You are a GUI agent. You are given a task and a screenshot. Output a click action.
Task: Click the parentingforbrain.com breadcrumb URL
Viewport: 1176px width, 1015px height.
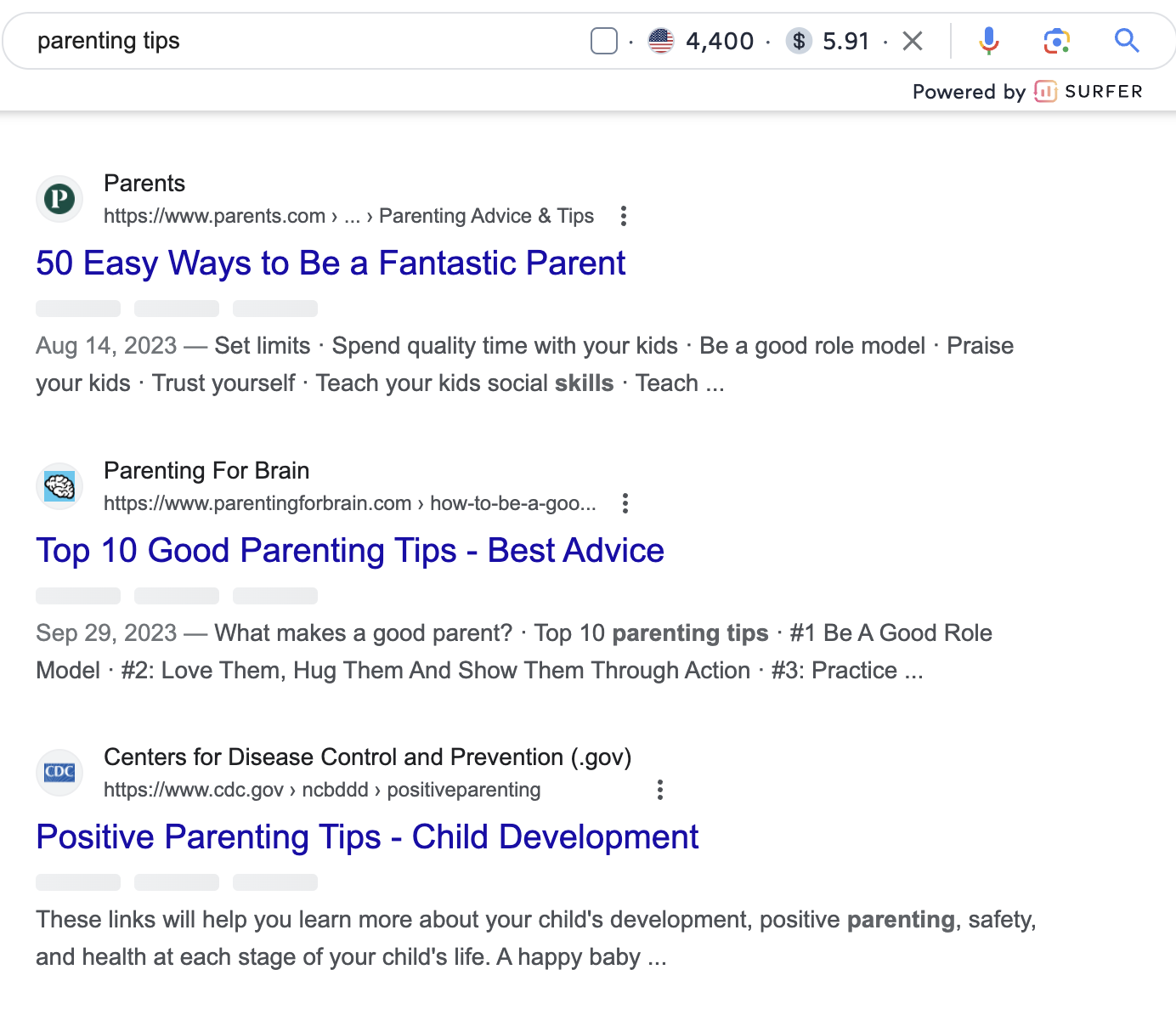[x=350, y=503]
